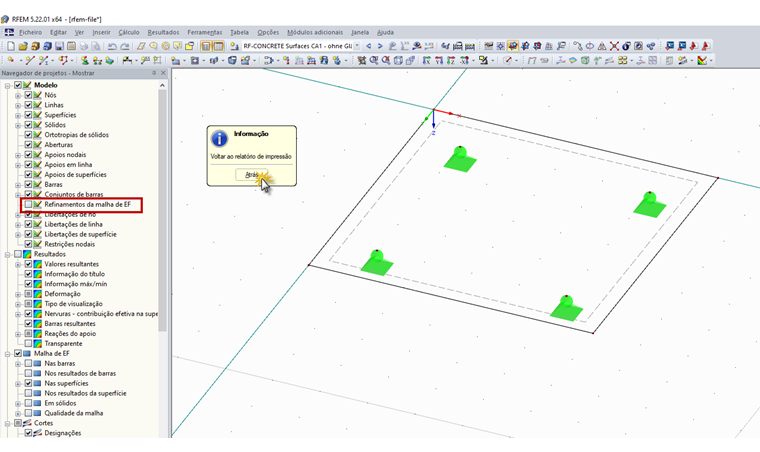Enable Refinamentos da malha de EF checkbox
This screenshot has width=760, height=452.
click(x=28, y=204)
